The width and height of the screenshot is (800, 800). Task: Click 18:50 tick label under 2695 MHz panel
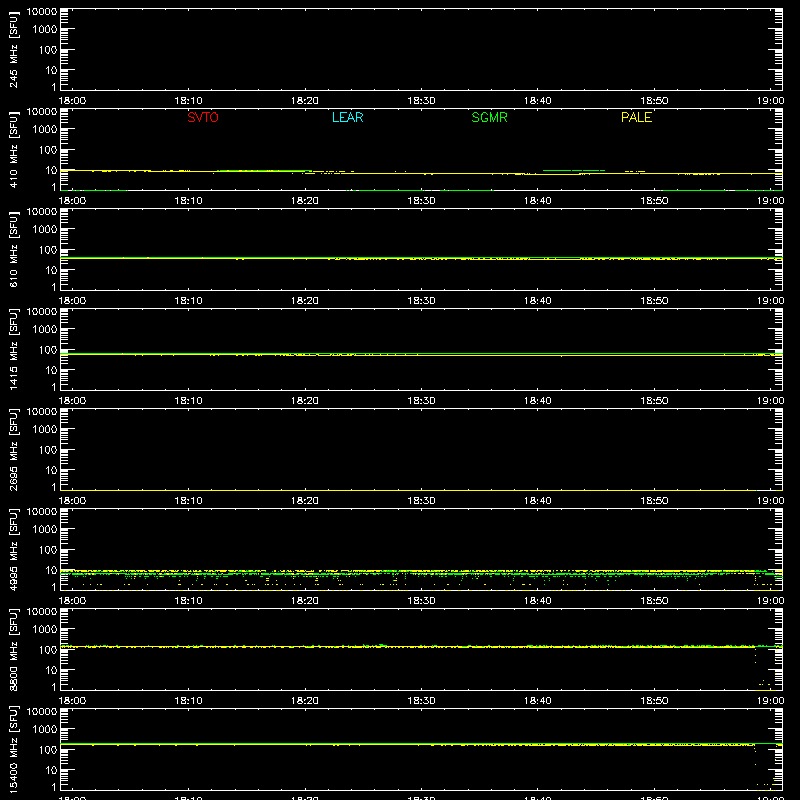(x=654, y=501)
